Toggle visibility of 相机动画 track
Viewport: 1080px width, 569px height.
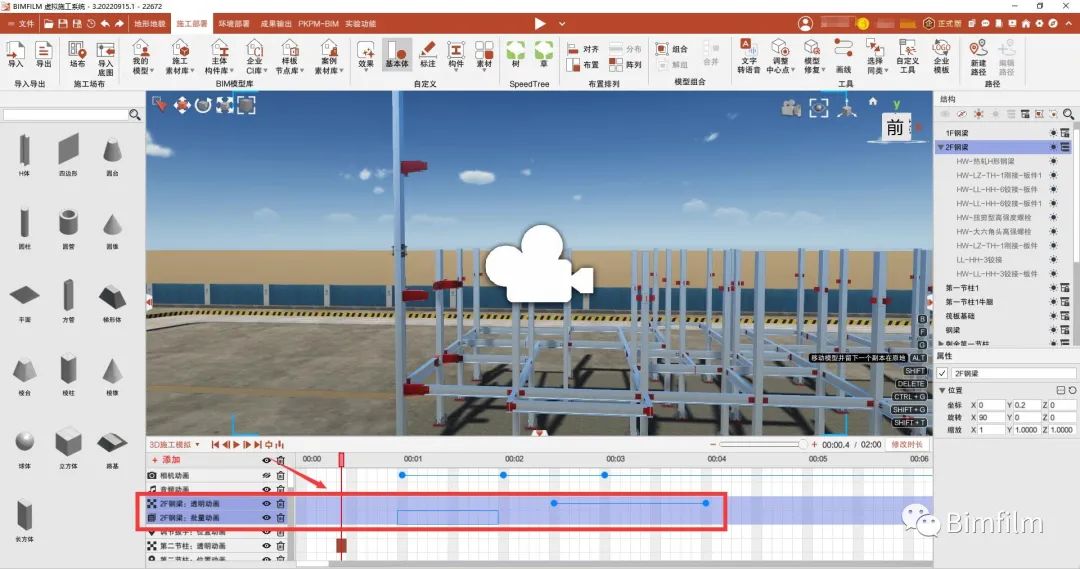pyautogui.click(x=266, y=475)
